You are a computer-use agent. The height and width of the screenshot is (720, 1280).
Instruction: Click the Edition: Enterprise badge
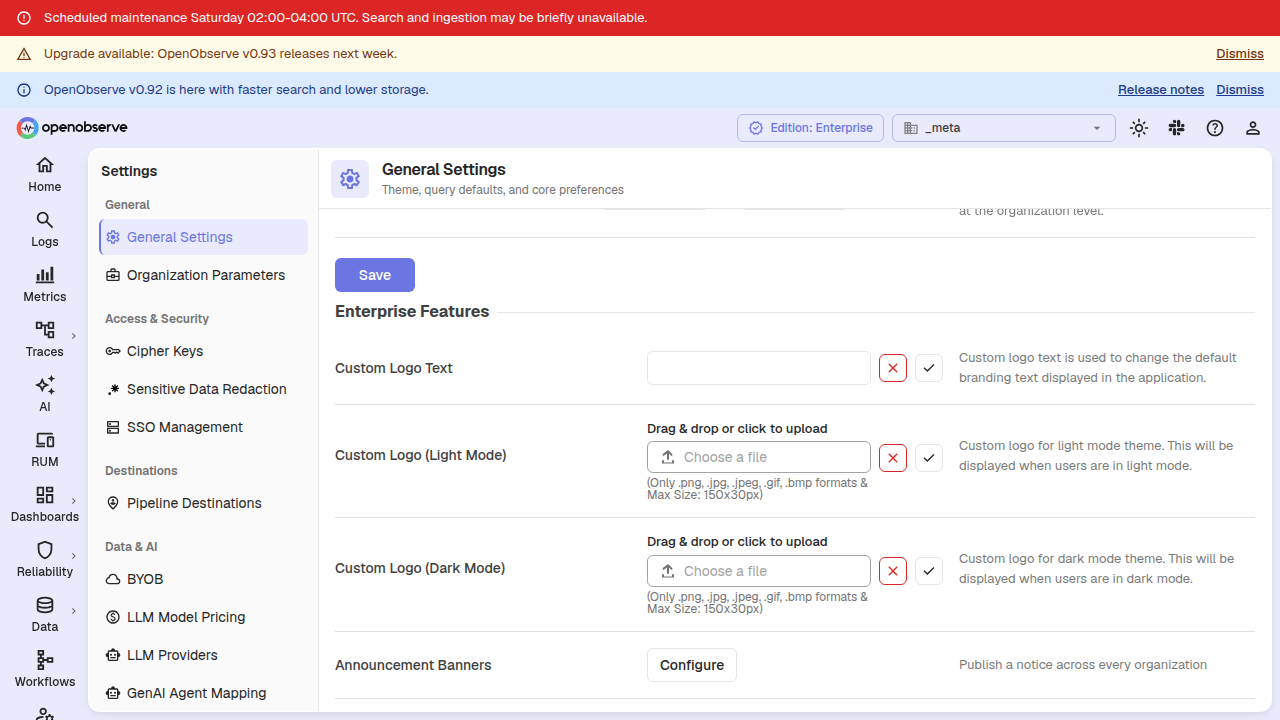tap(811, 128)
